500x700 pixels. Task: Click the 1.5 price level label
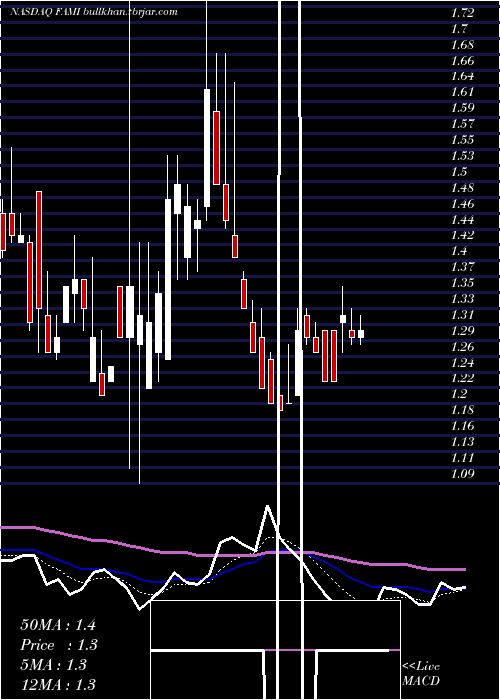point(459,172)
